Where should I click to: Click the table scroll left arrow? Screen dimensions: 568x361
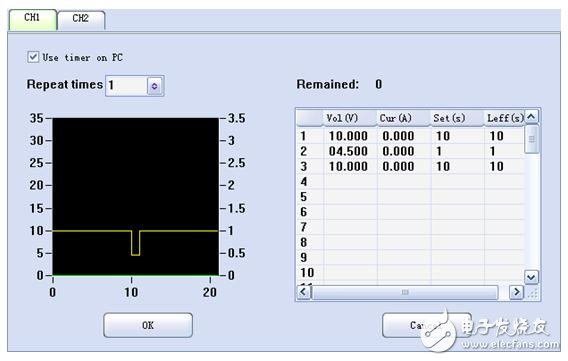click(x=304, y=292)
